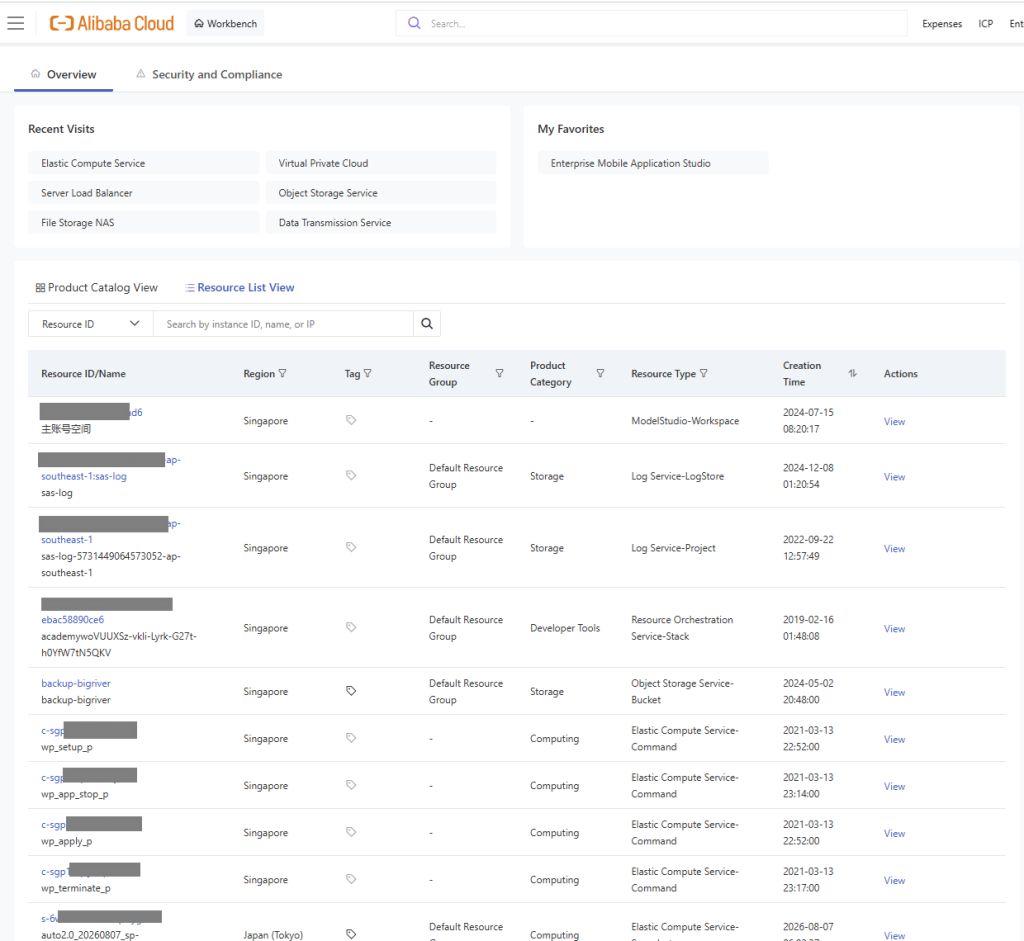
Task: Open Object Storage Service recent visit
Action: click(381, 193)
